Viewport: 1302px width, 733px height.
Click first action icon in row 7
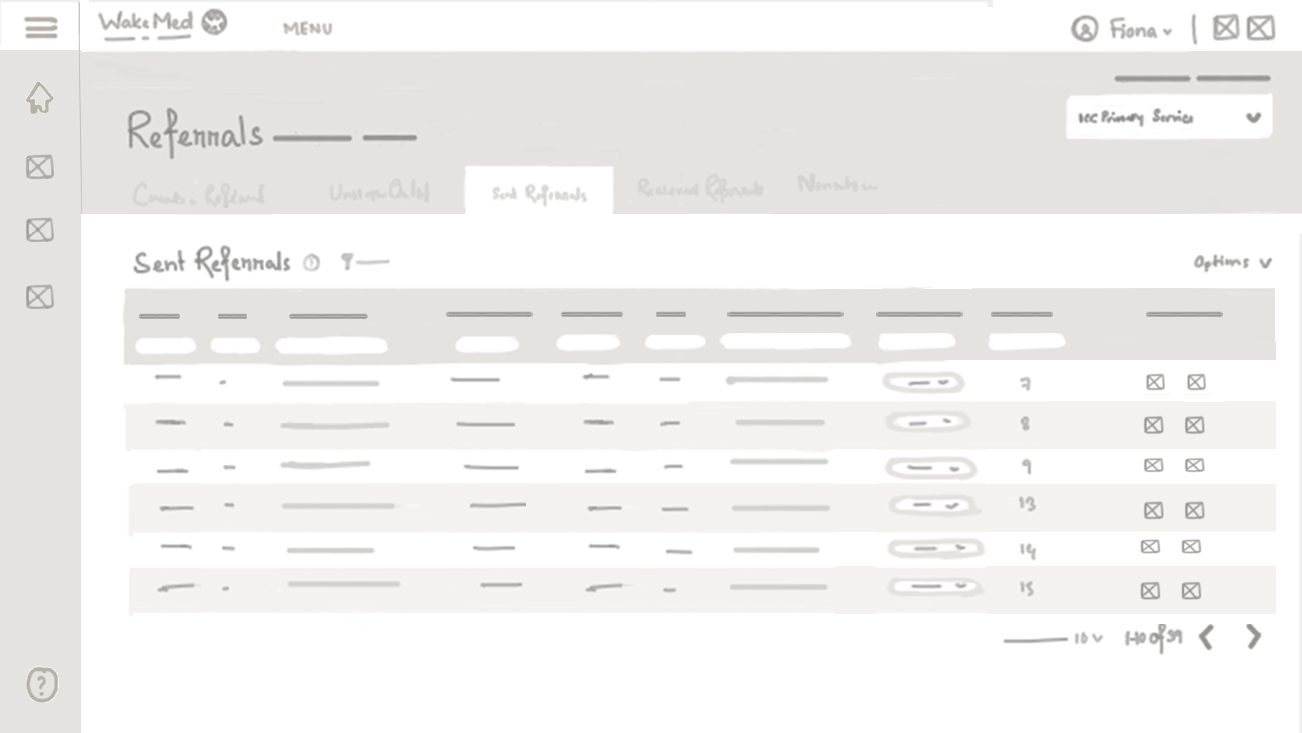click(1155, 382)
